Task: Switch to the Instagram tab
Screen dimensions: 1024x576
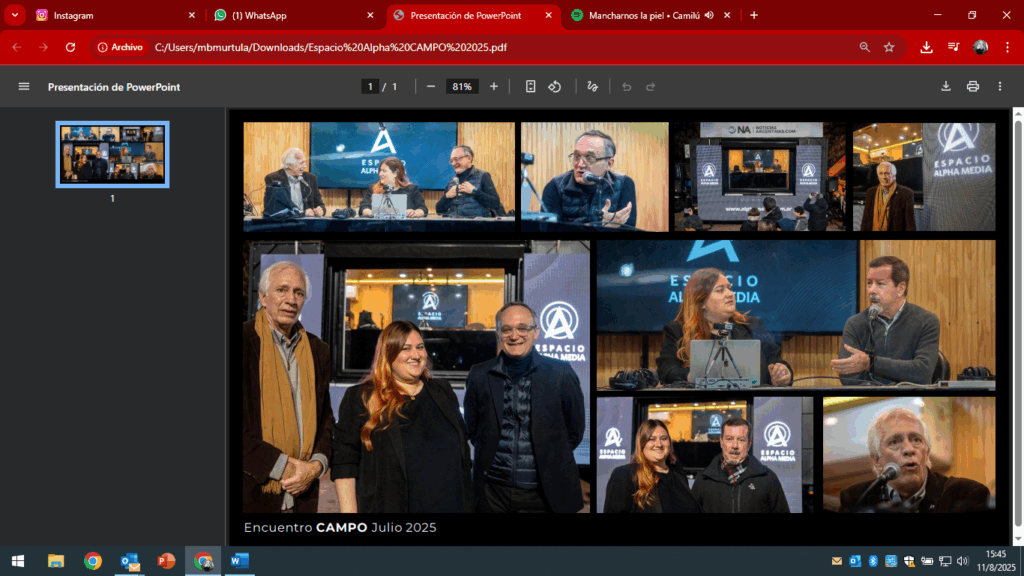Action: [x=110, y=15]
